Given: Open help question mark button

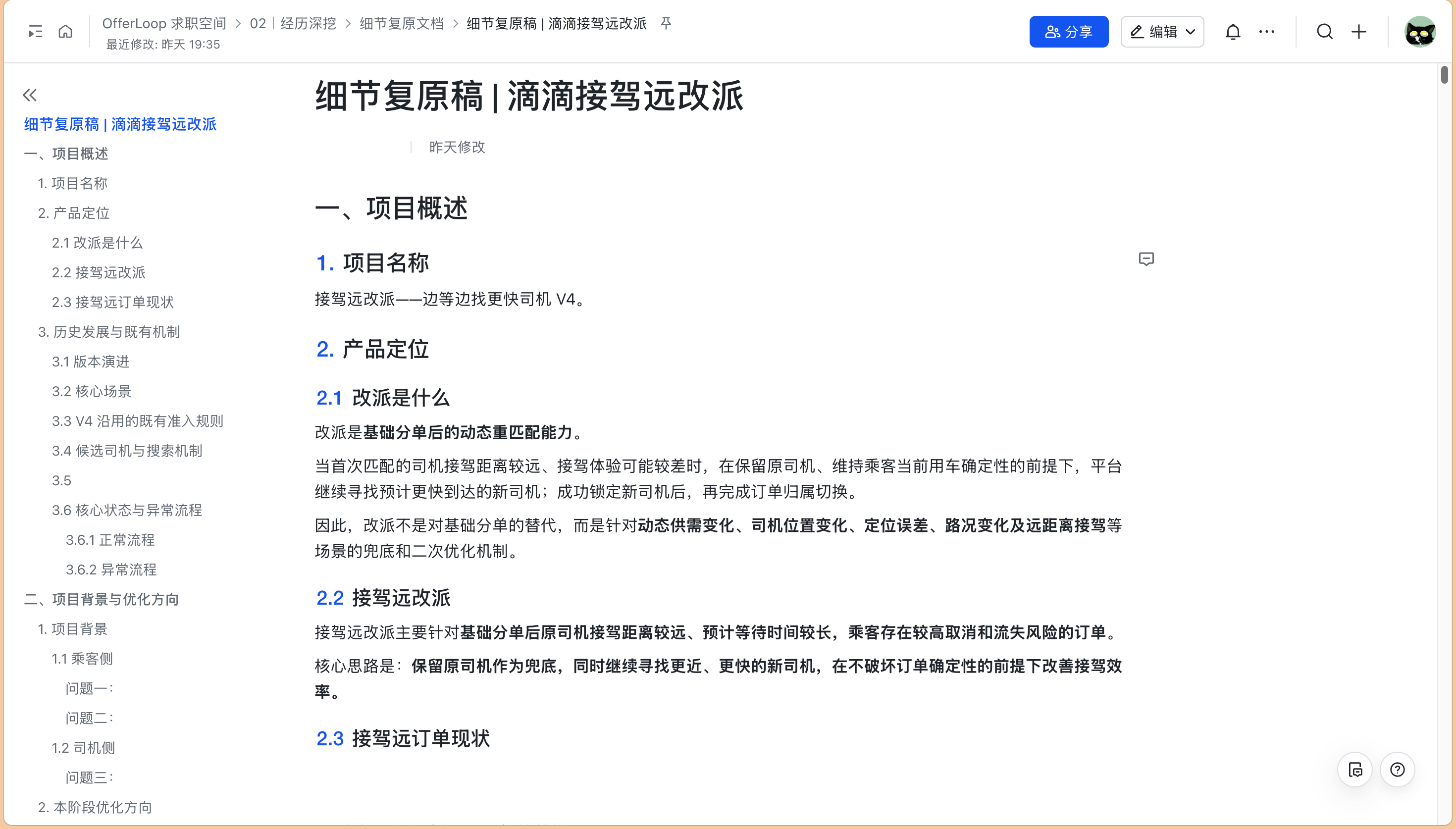Looking at the screenshot, I should pos(1398,770).
